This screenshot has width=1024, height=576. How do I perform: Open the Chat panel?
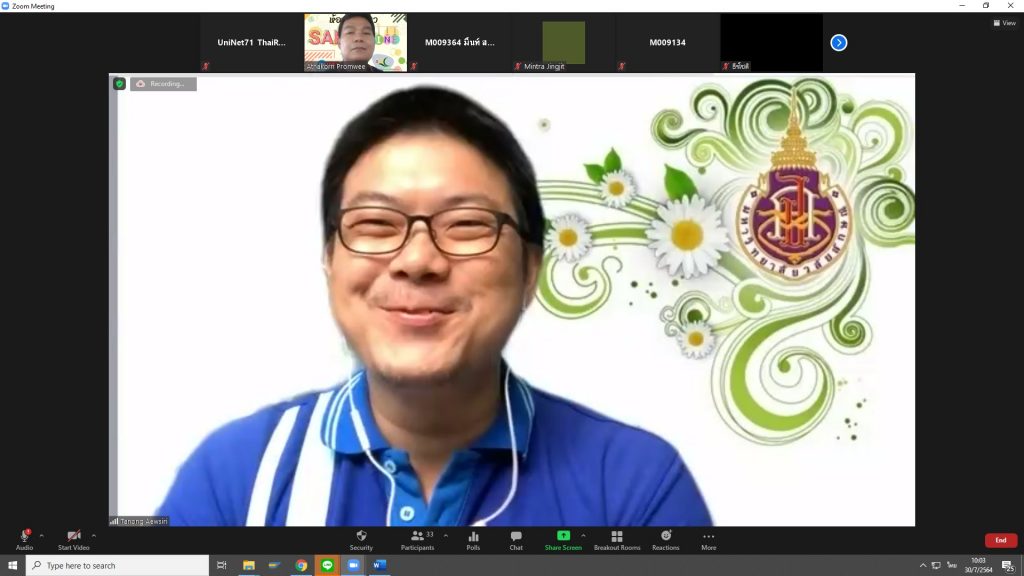click(x=516, y=539)
